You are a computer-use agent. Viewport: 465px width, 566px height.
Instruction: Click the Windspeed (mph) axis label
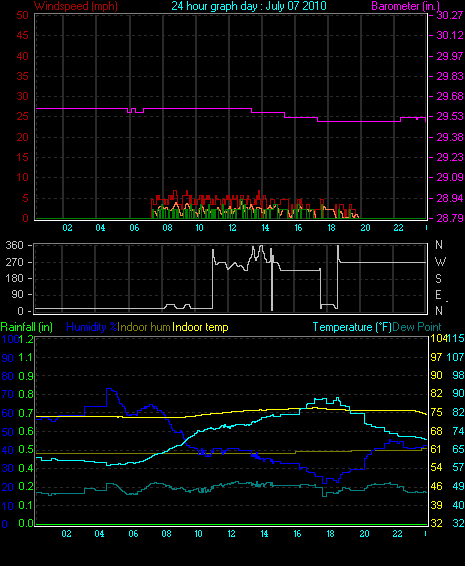pos(76,6)
